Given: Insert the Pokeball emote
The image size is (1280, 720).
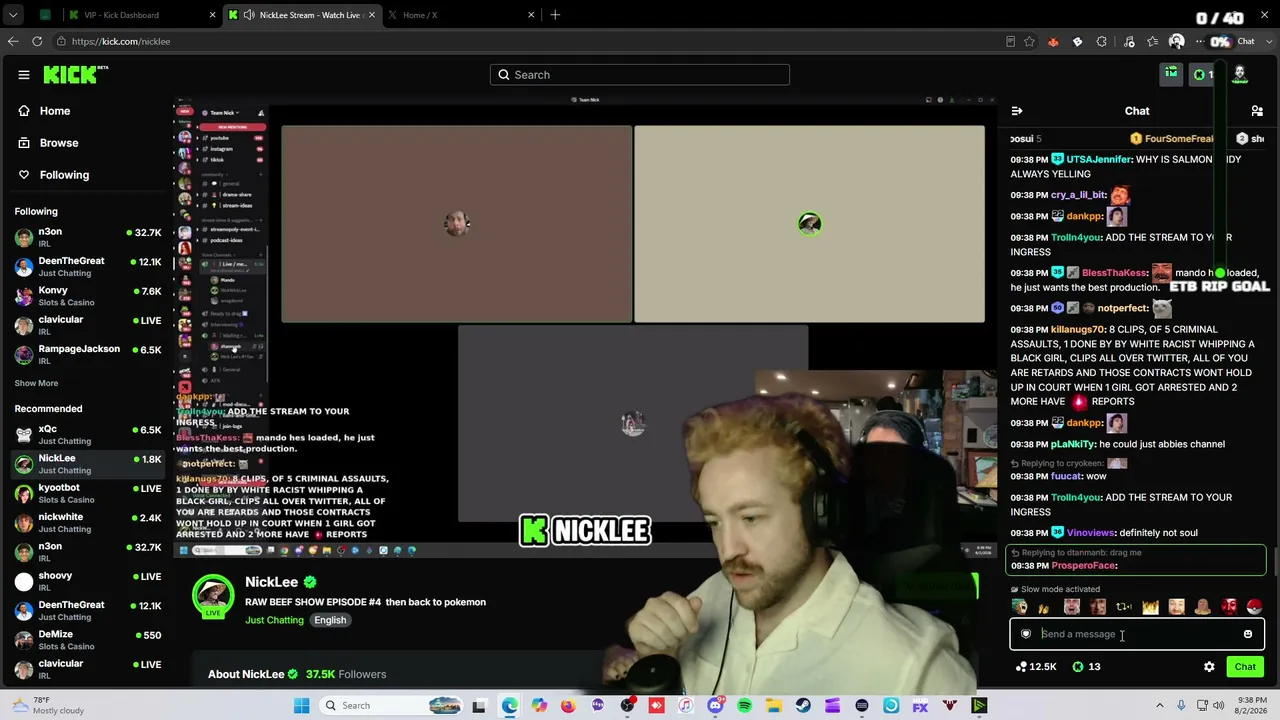Looking at the screenshot, I should point(1254,607).
